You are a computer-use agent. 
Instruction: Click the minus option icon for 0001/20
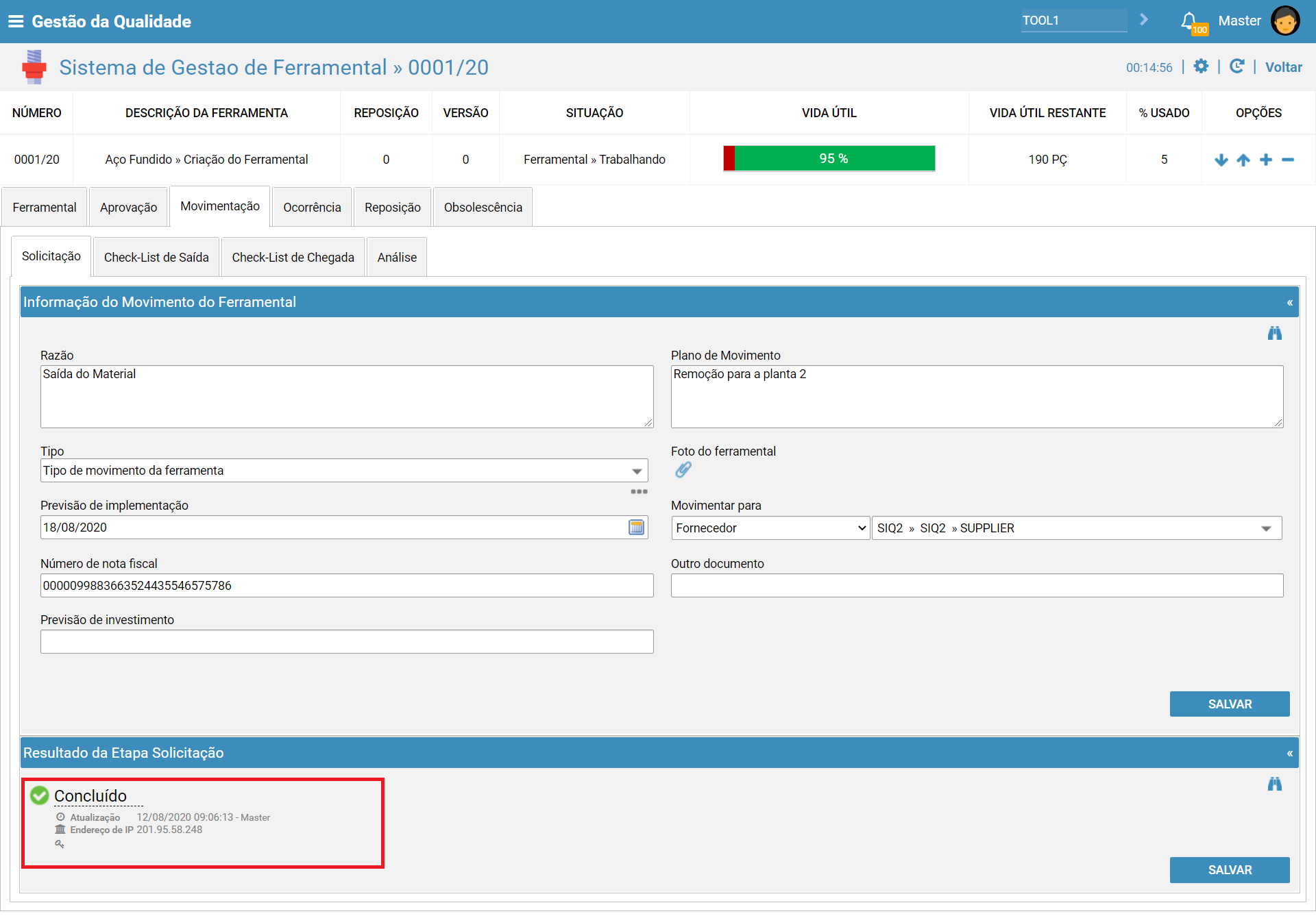point(1288,160)
